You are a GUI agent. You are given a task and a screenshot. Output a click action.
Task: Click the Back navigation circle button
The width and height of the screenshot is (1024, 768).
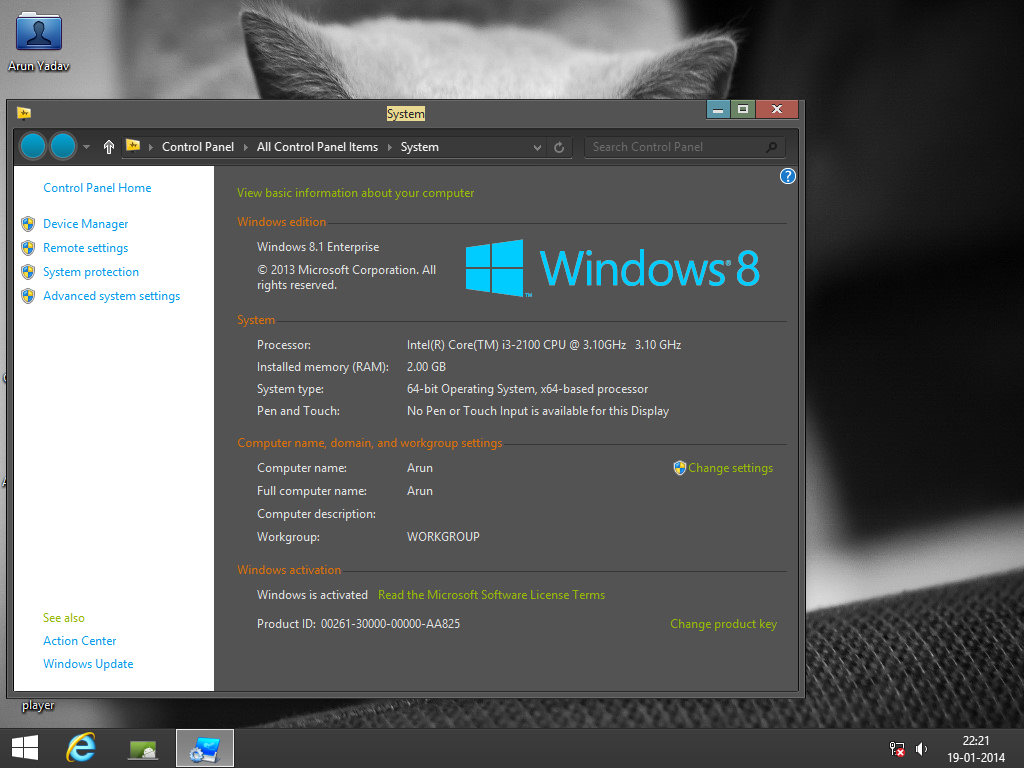33,146
